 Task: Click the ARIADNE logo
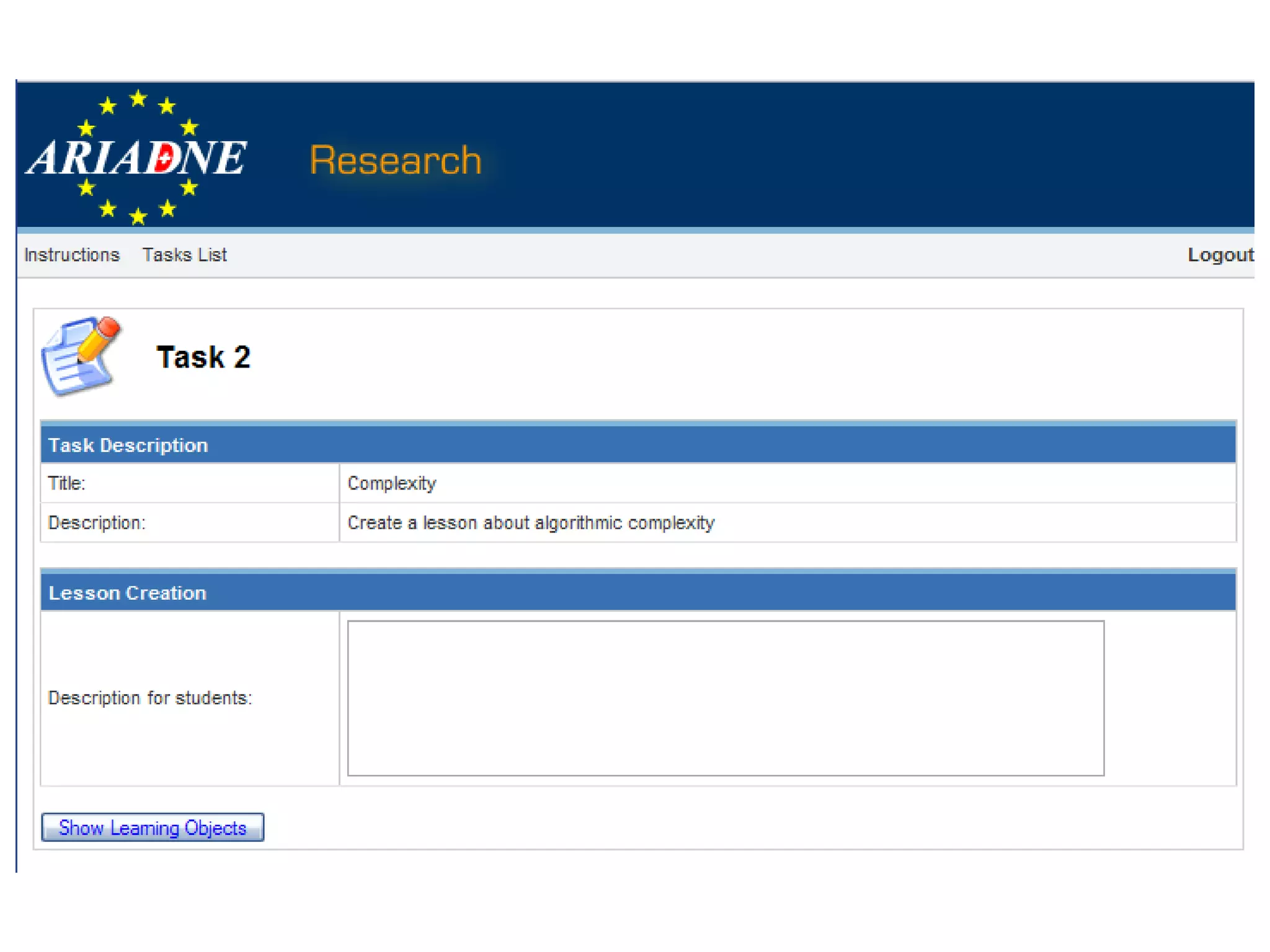pos(136,157)
